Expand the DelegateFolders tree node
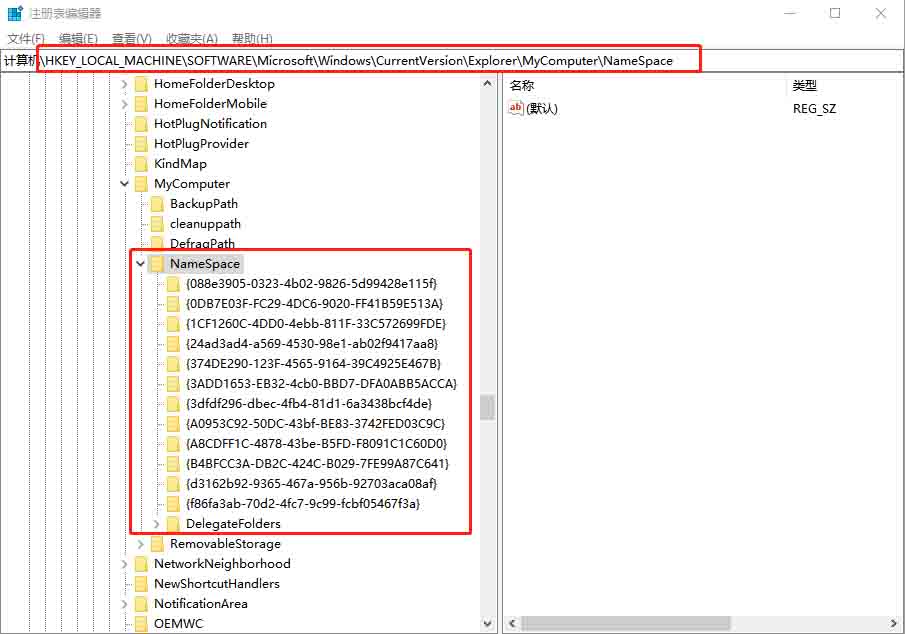The height and width of the screenshot is (634, 905). pos(157,524)
